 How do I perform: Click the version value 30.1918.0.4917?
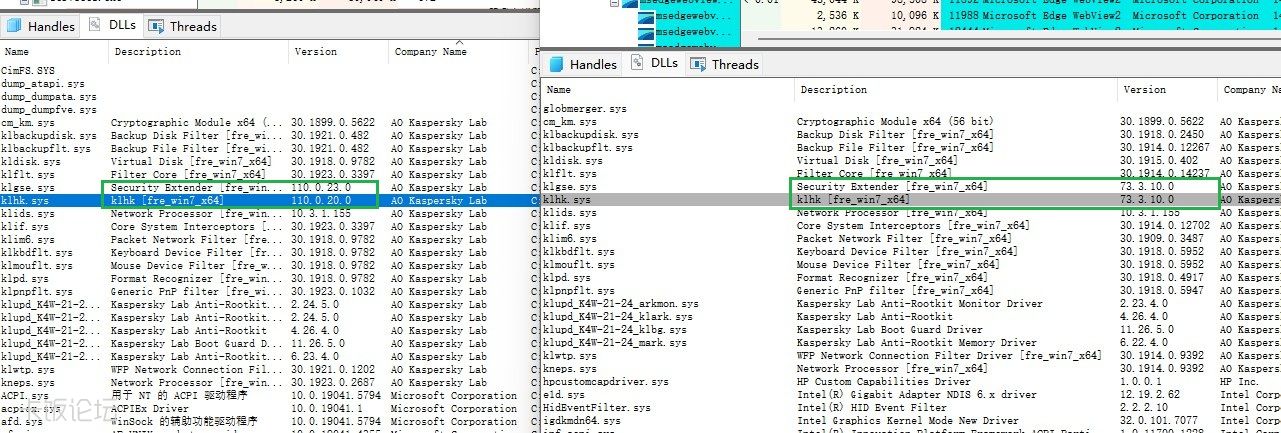[1162, 278]
